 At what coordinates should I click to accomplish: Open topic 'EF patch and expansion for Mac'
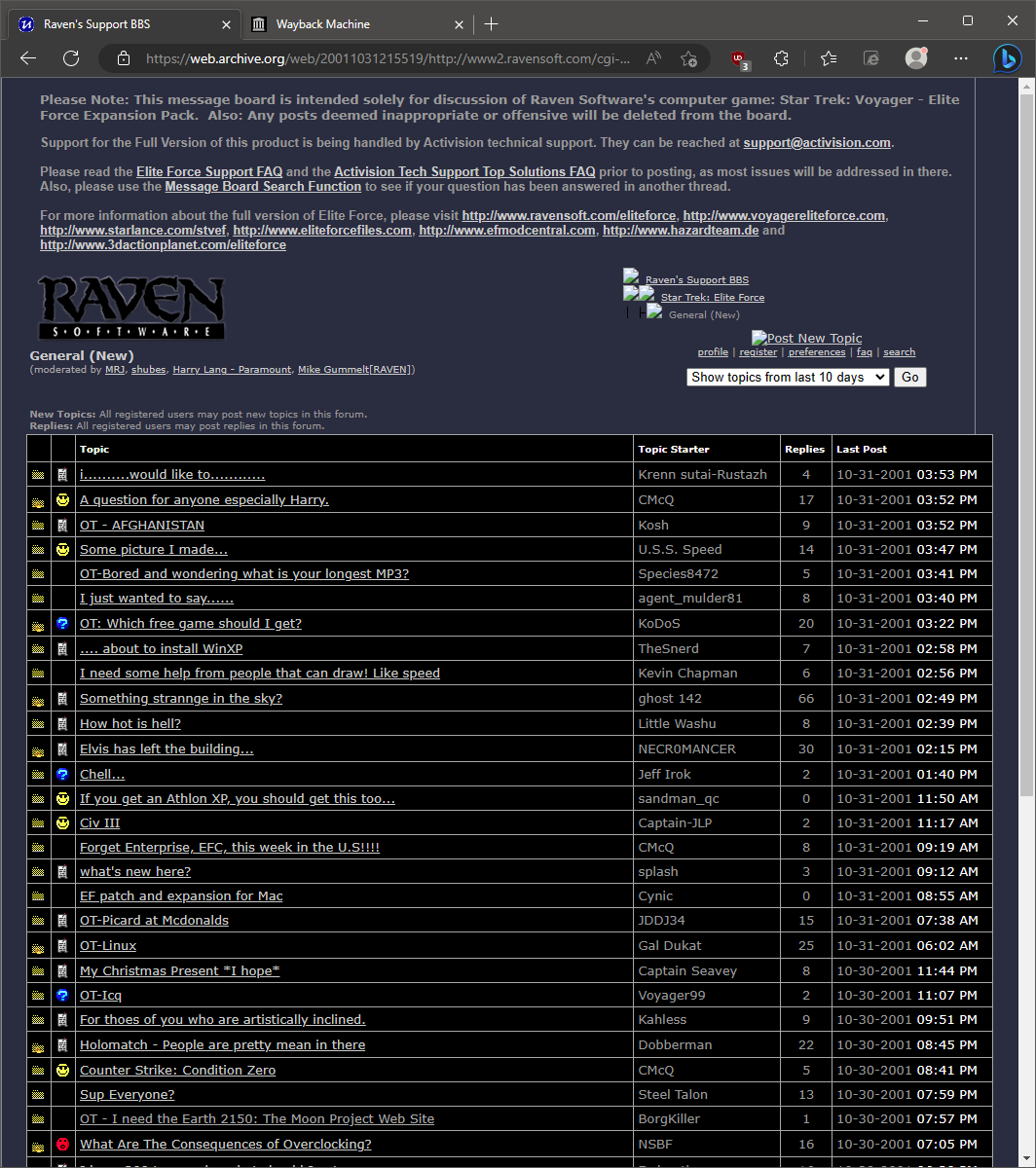181,896
